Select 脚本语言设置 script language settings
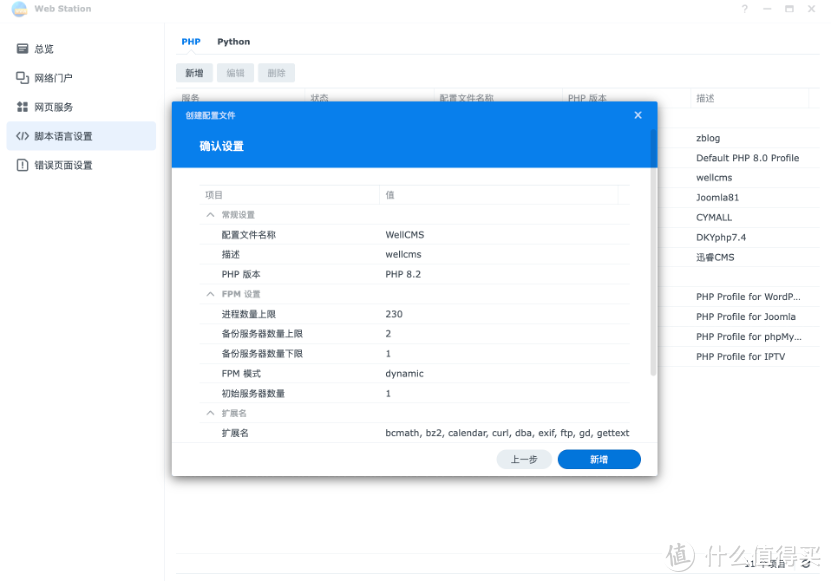Viewport: 832px width, 582px height. [81, 136]
